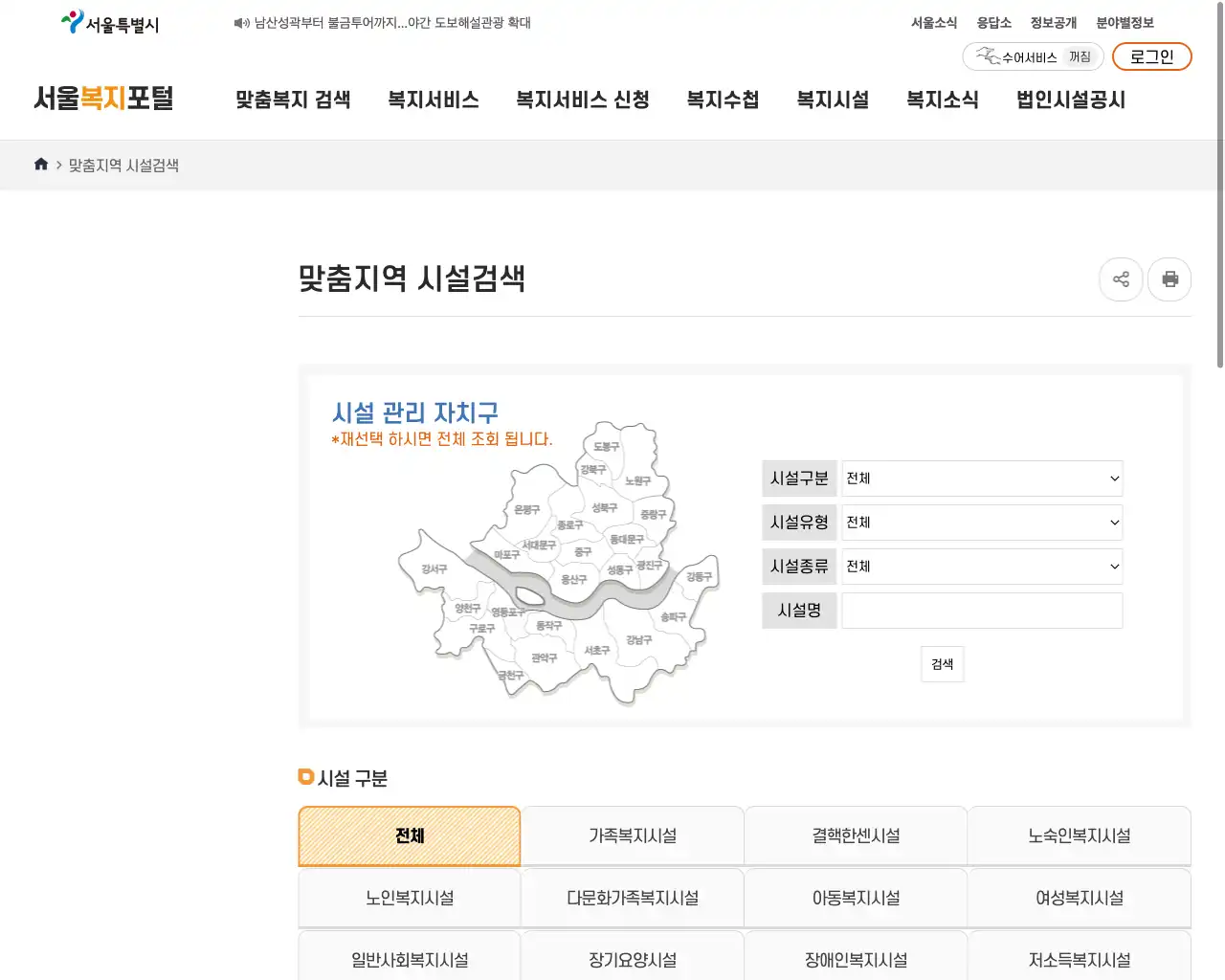Image resolution: width=1225 pixels, height=980 pixels.
Task: Open the 맞춤복지 검색 menu
Action: [x=293, y=100]
